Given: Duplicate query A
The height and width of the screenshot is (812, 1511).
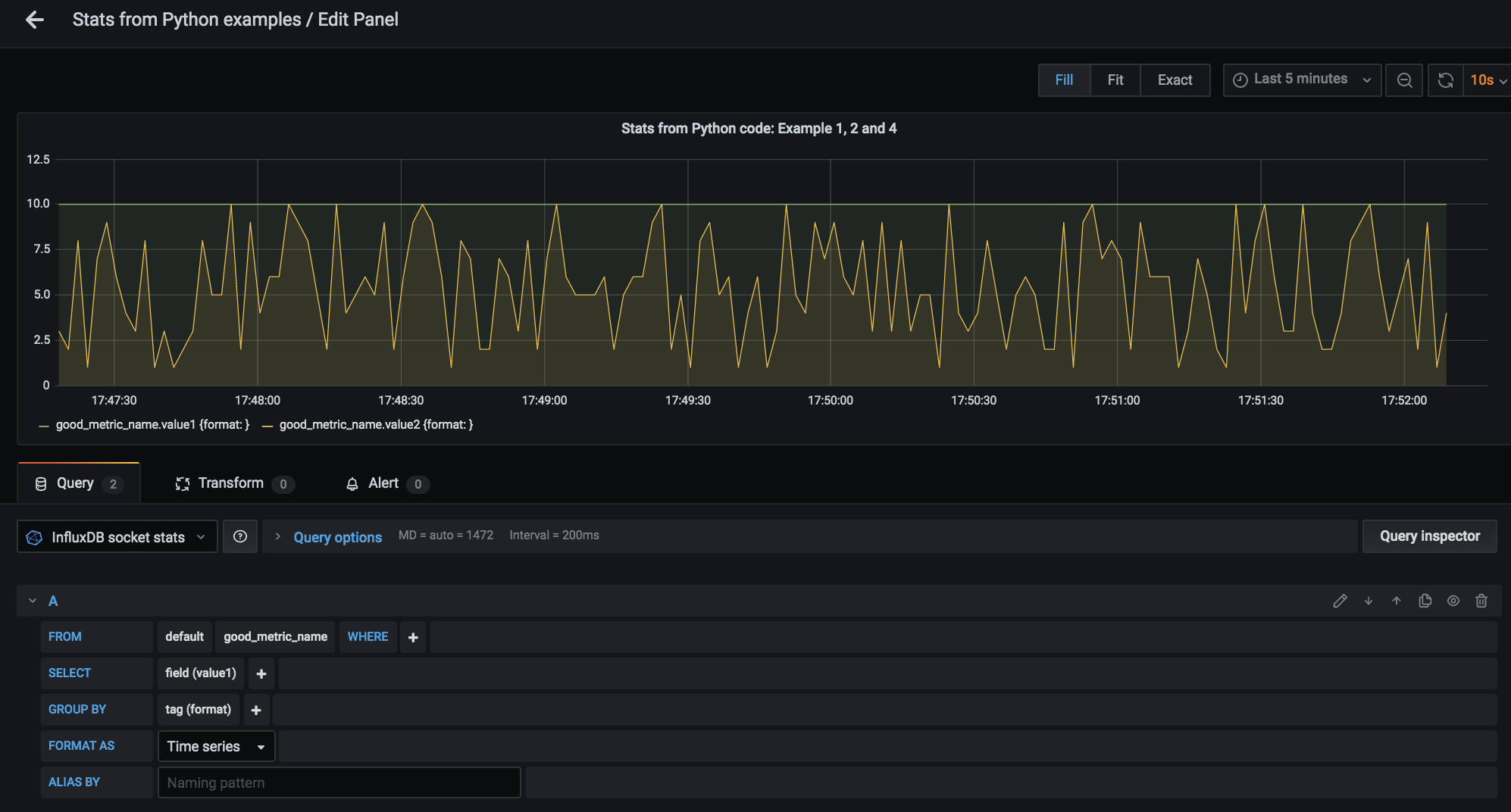Looking at the screenshot, I should [1425, 601].
